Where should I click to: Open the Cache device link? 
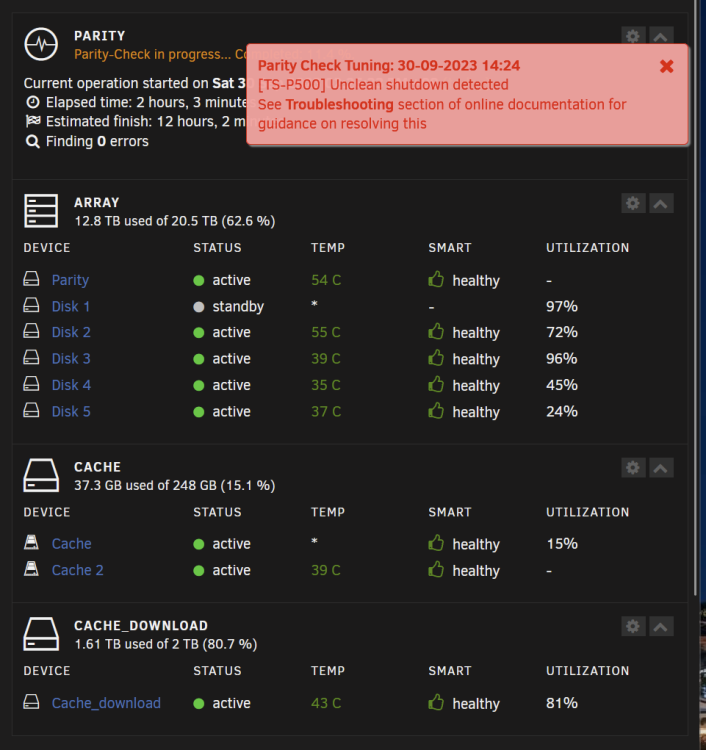[x=72, y=544]
